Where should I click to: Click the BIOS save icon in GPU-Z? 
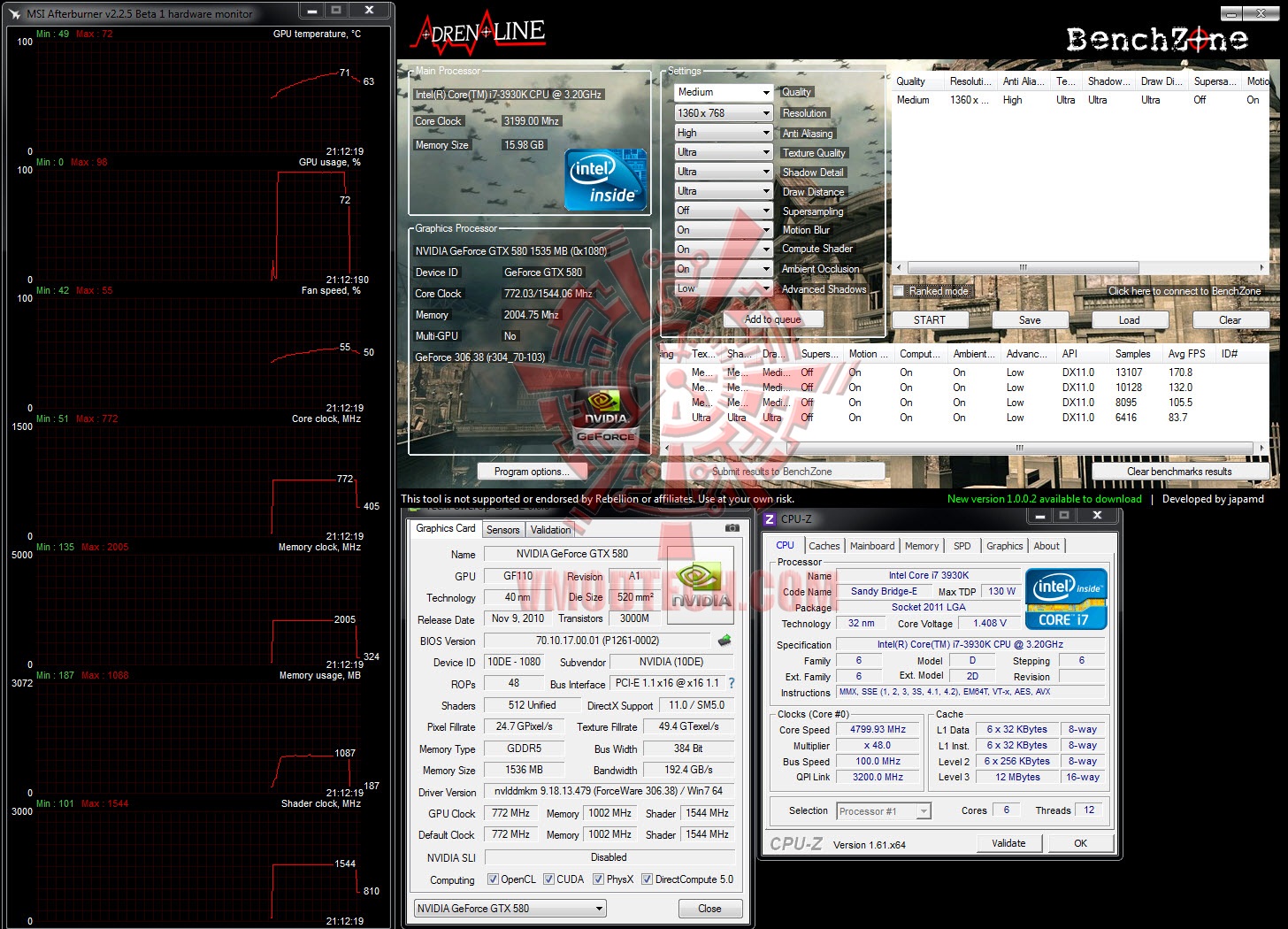[724, 640]
